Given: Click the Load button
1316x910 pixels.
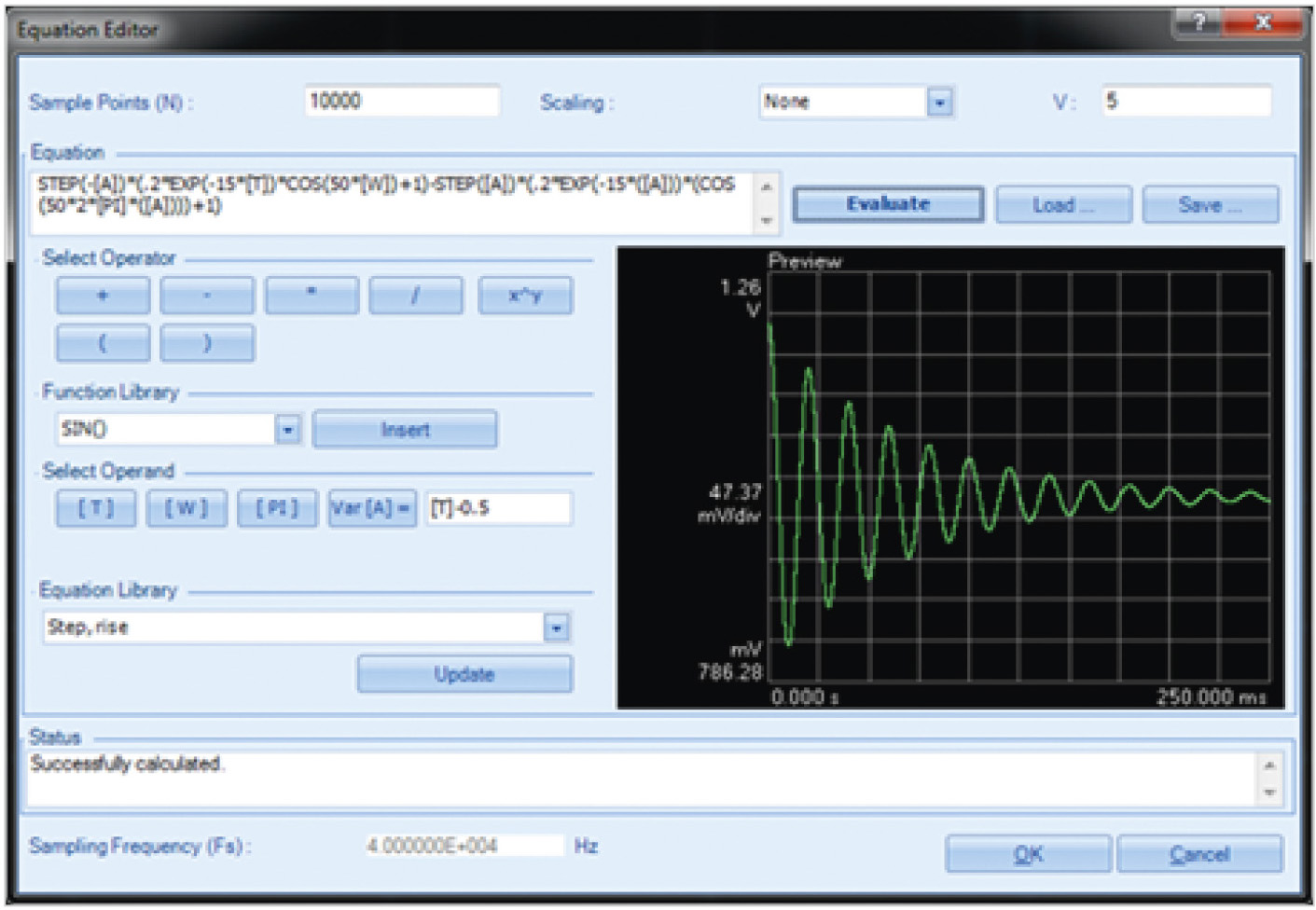Looking at the screenshot, I should pyautogui.click(x=1062, y=205).
